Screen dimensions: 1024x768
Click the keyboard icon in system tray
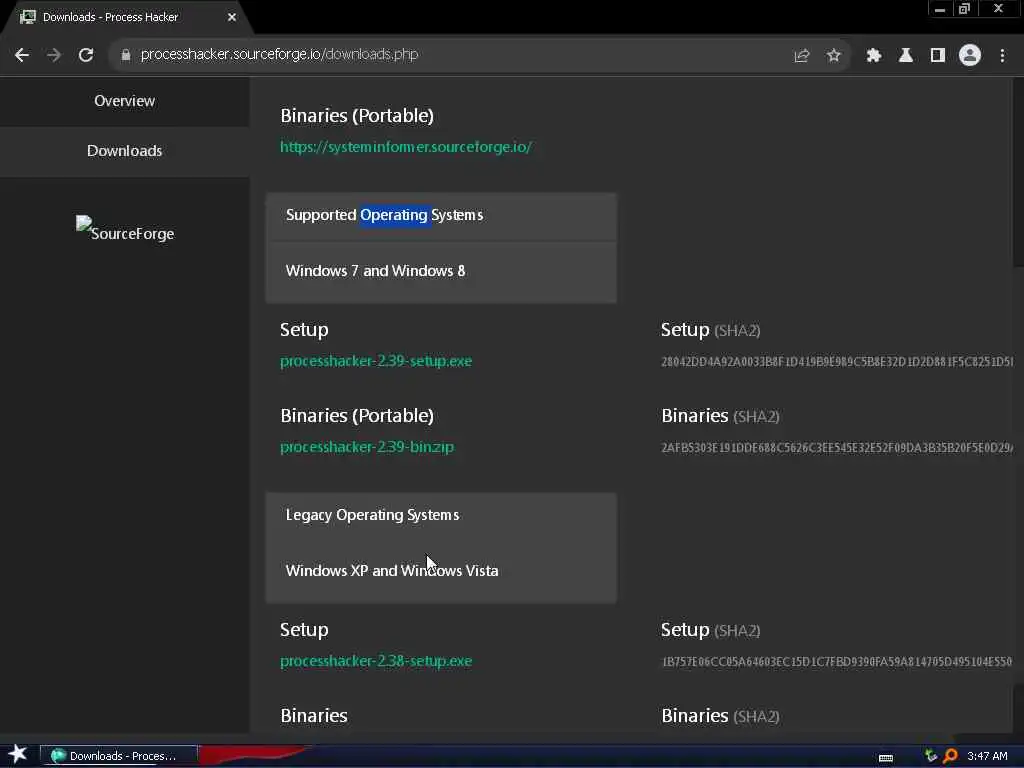(886, 758)
